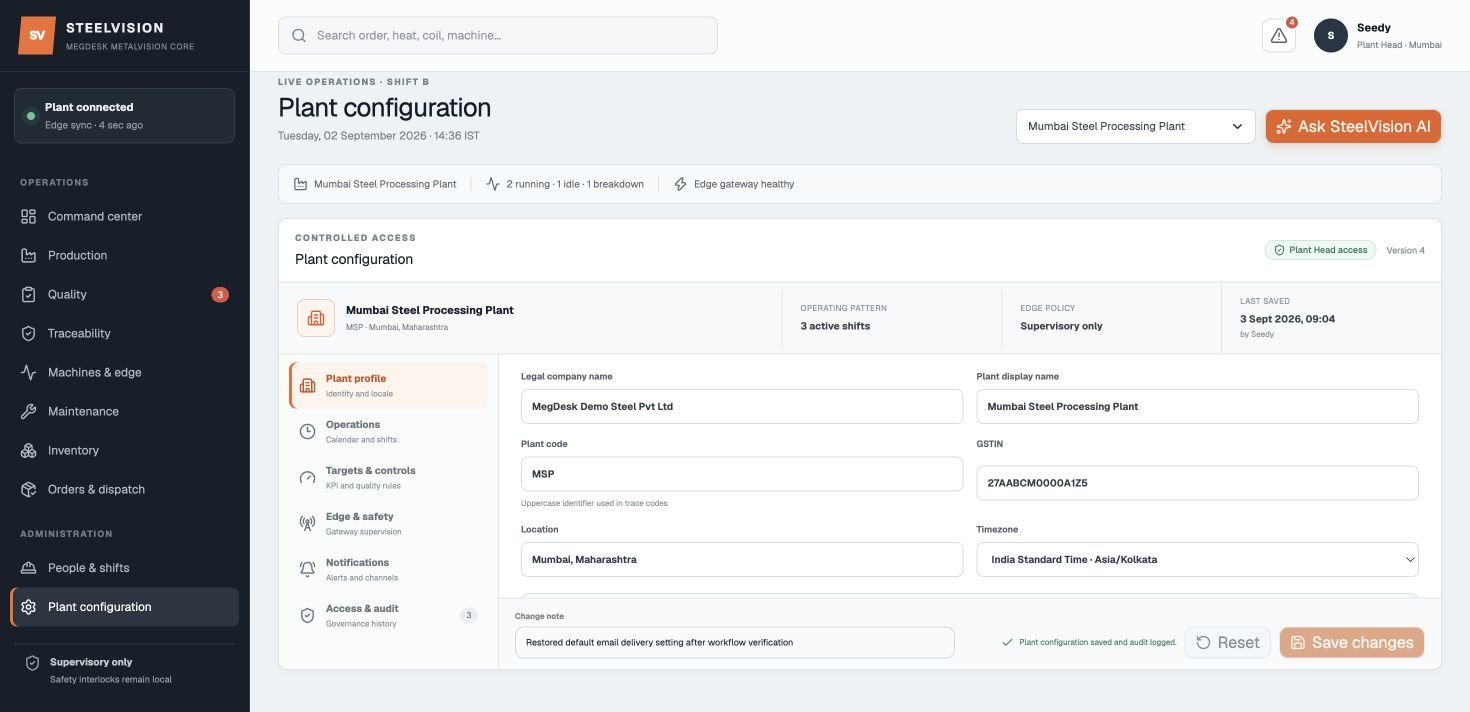Open the Access & audit tab
The width and height of the screenshot is (1470, 712).
click(x=389, y=615)
